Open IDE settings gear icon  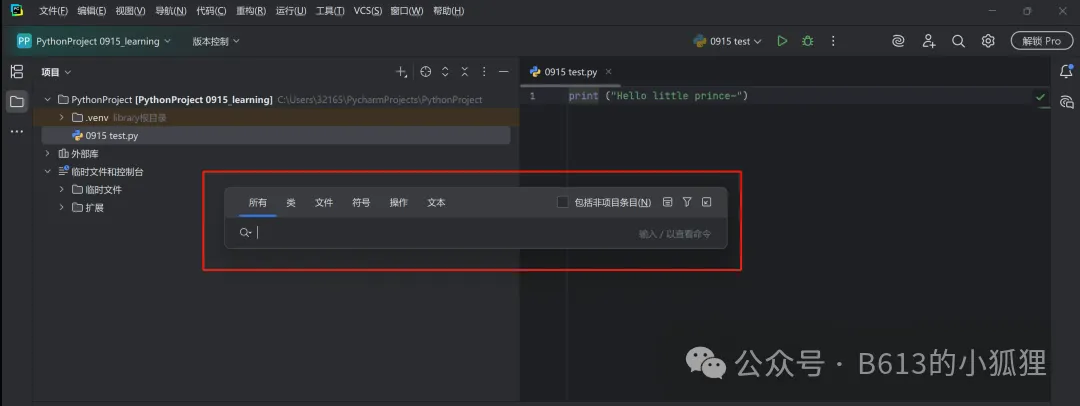[988, 41]
